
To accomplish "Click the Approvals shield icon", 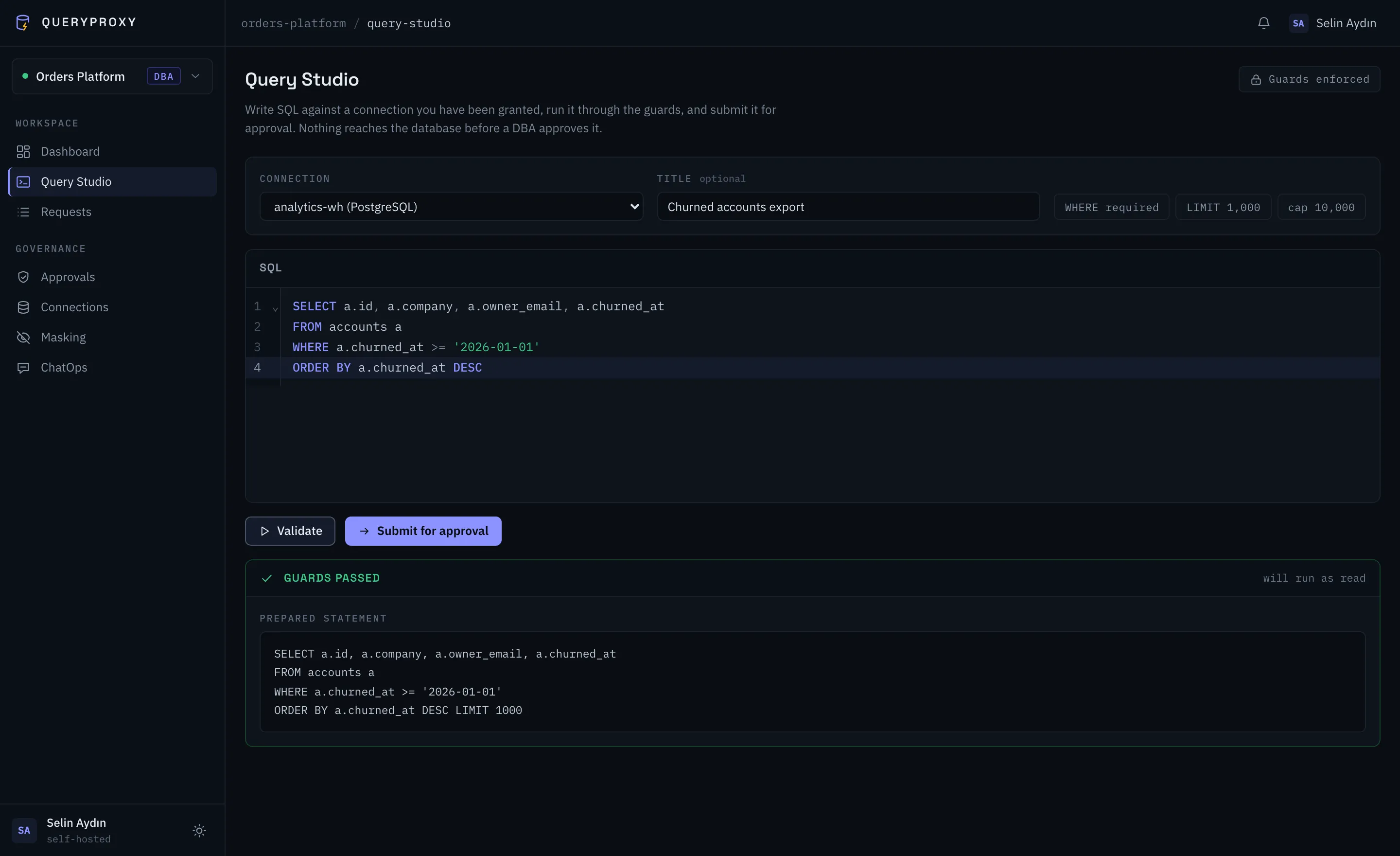I will tap(23, 277).
